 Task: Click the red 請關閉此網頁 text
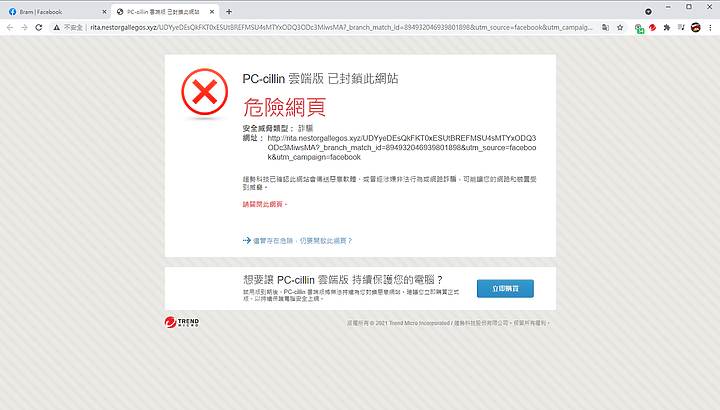pyautogui.click(x=264, y=204)
